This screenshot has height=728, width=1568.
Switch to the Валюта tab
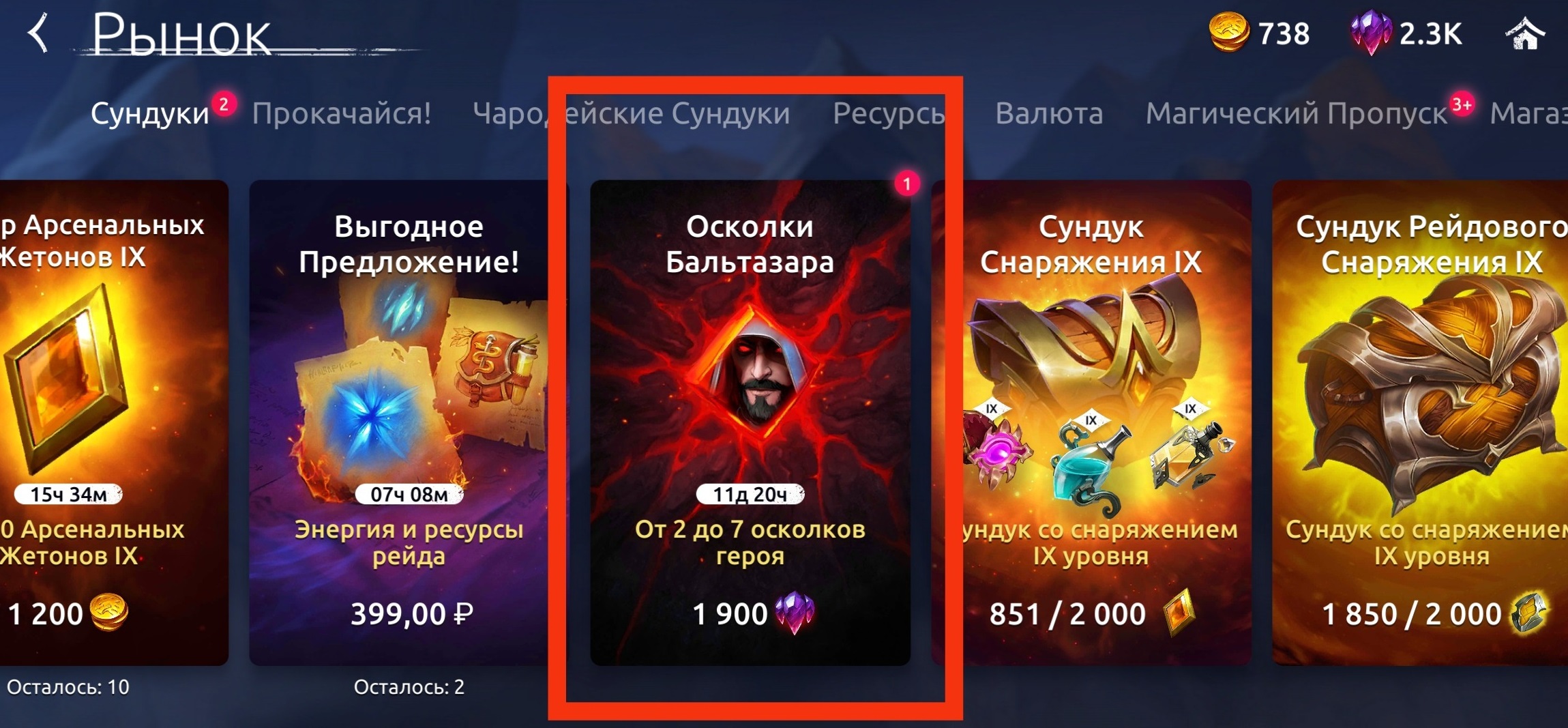click(x=1049, y=113)
